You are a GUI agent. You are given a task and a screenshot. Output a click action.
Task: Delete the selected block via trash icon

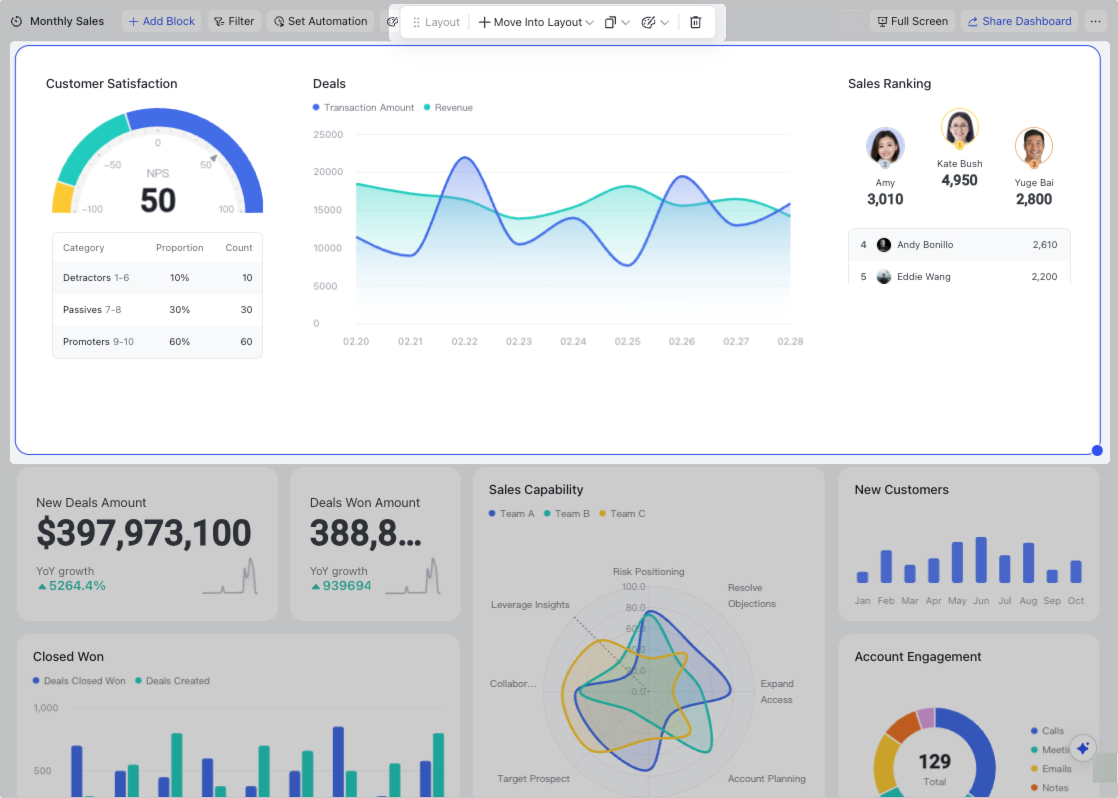point(696,21)
